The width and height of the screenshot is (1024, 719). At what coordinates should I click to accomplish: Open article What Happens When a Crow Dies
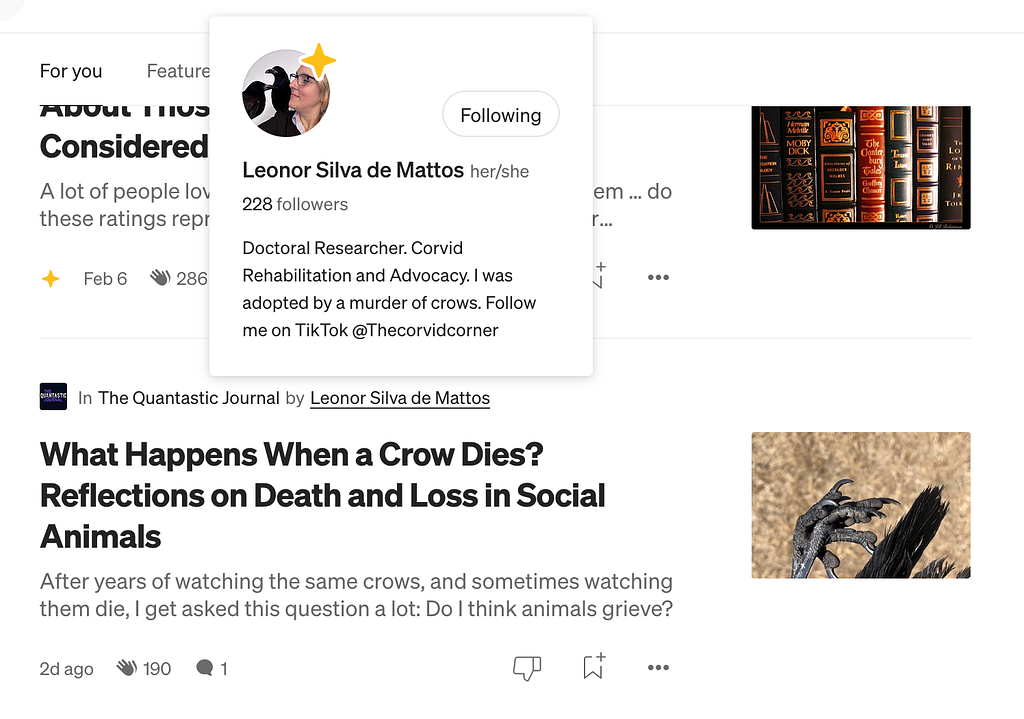(x=323, y=496)
